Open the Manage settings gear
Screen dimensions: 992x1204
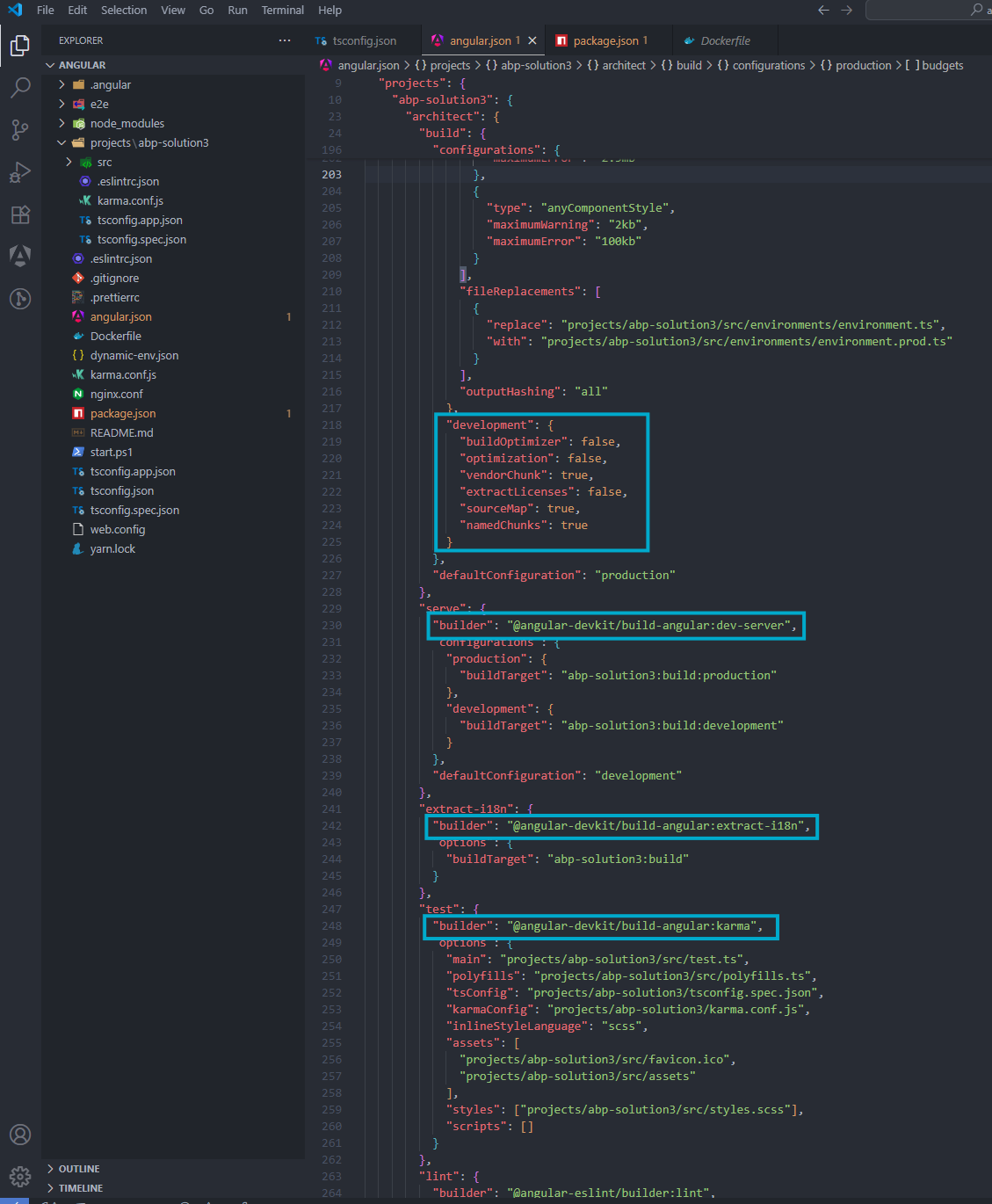pos(20,1176)
